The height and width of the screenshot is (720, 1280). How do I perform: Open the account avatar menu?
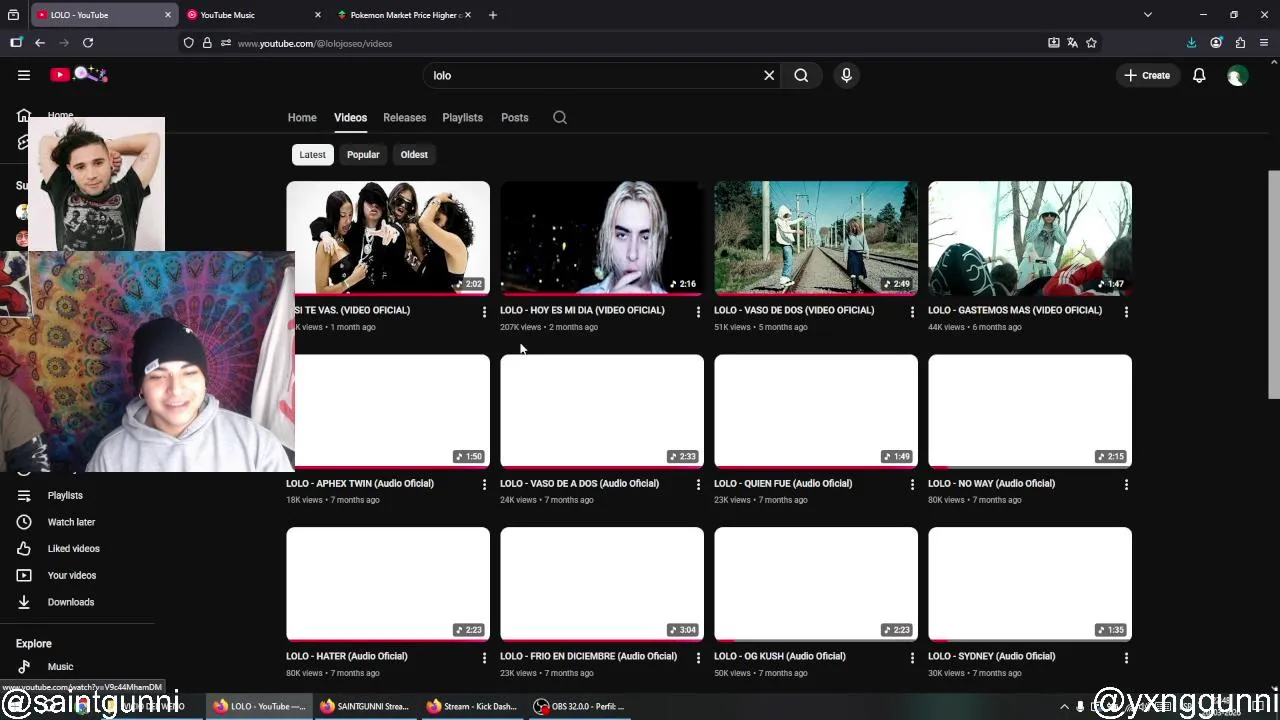pos(1237,76)
